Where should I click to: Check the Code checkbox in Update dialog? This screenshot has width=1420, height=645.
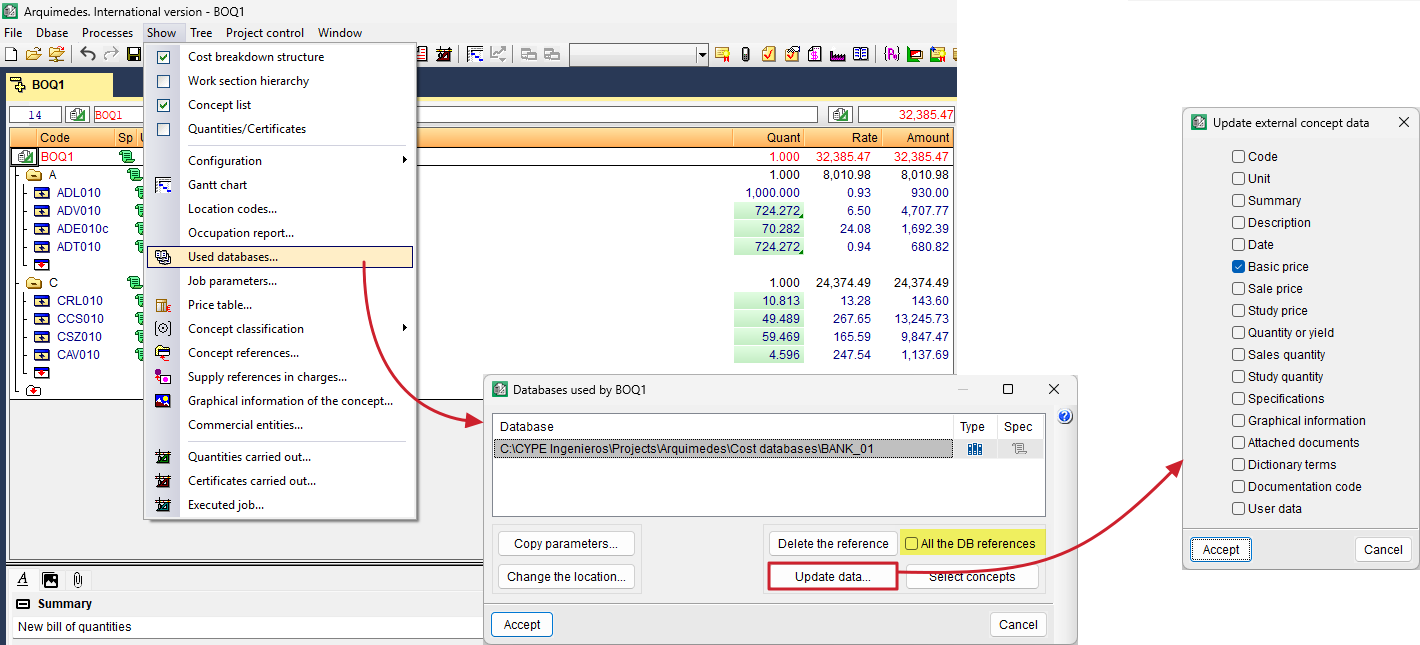pos(1238,157)
